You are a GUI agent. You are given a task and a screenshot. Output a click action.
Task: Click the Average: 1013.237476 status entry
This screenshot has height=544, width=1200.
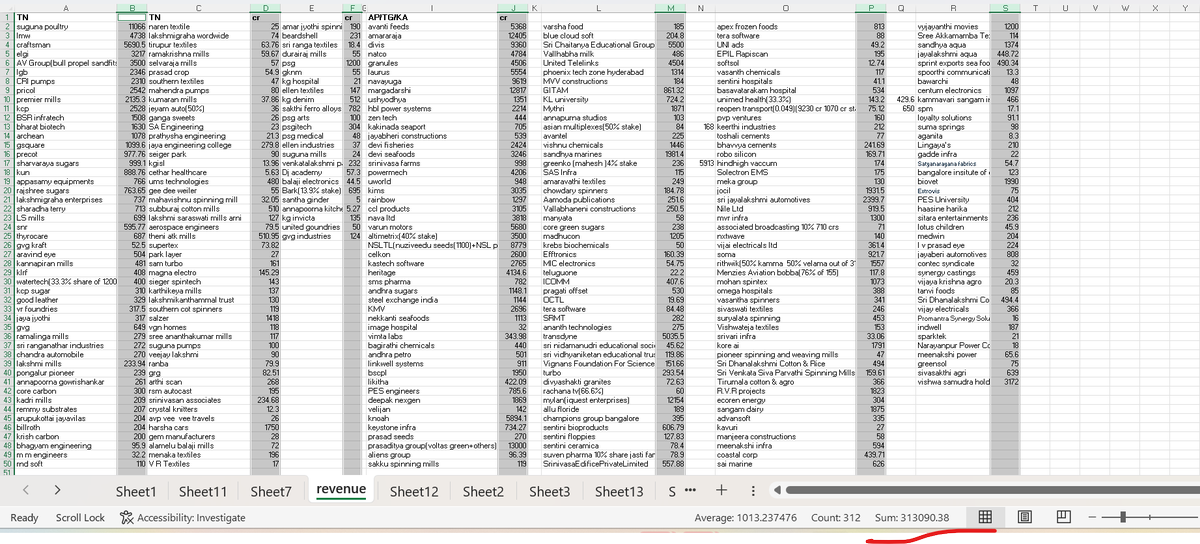click(746, 517)
